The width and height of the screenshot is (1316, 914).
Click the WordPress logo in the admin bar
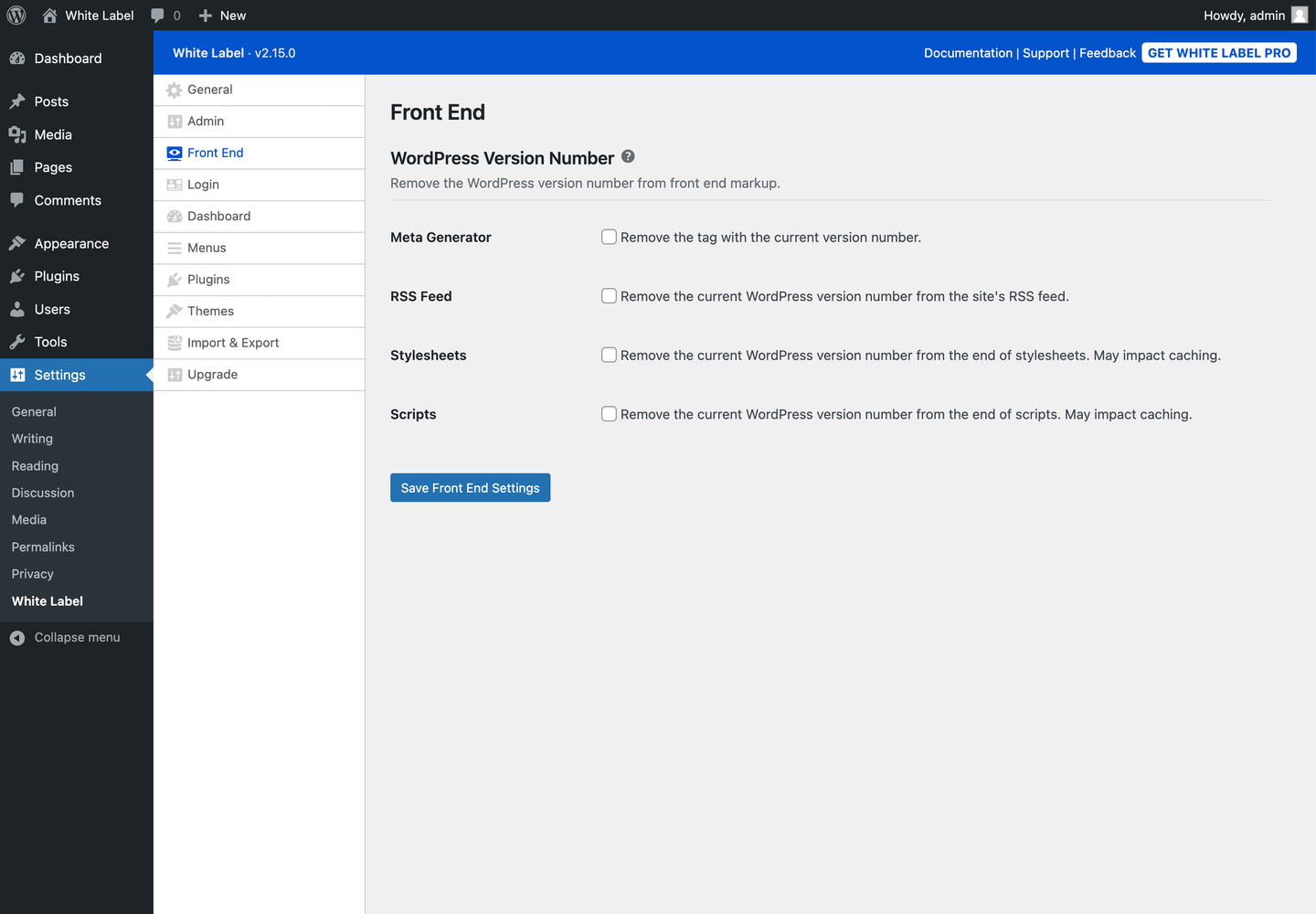point(15,15)
